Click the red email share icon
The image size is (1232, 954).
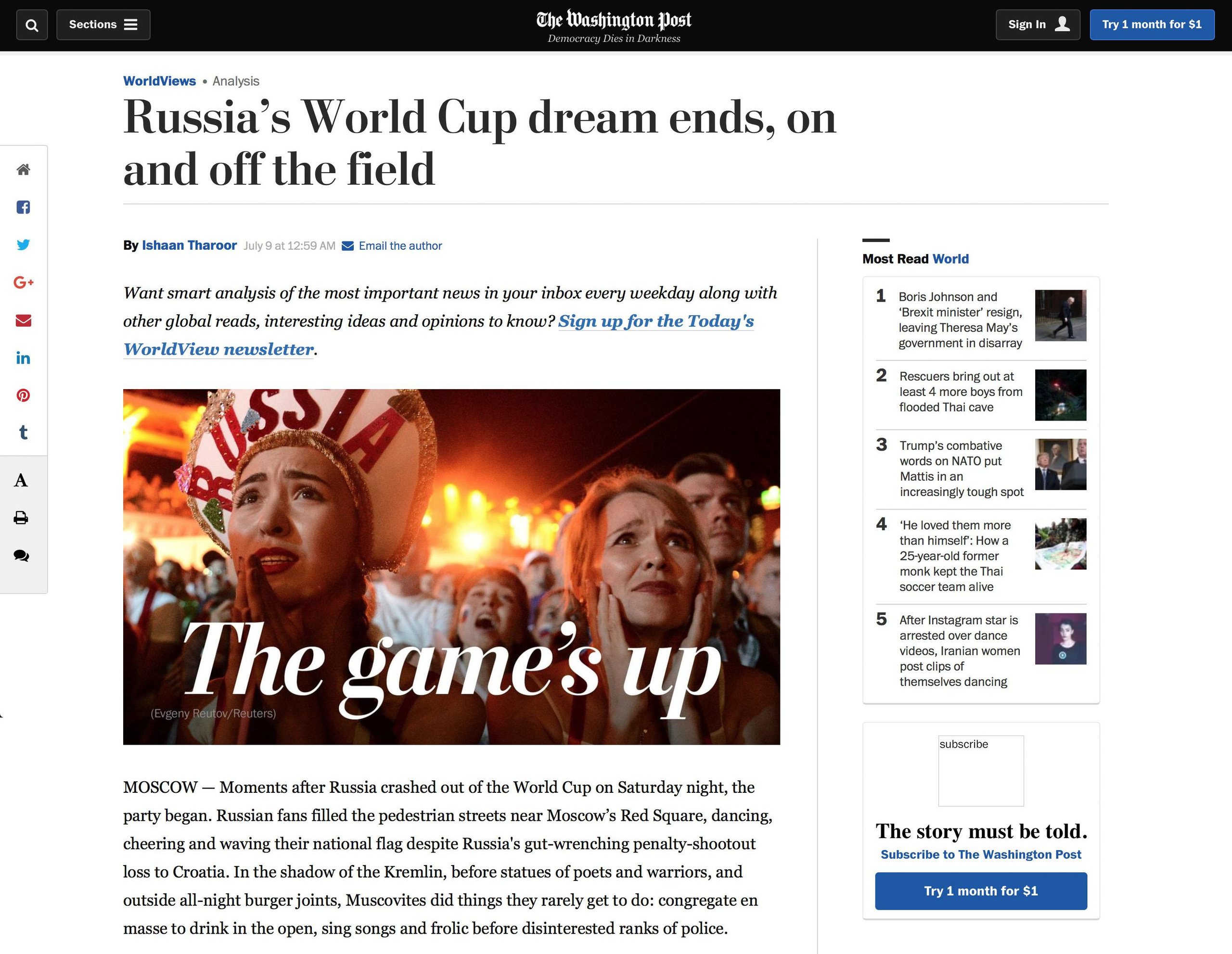click(x=23, y=320)
